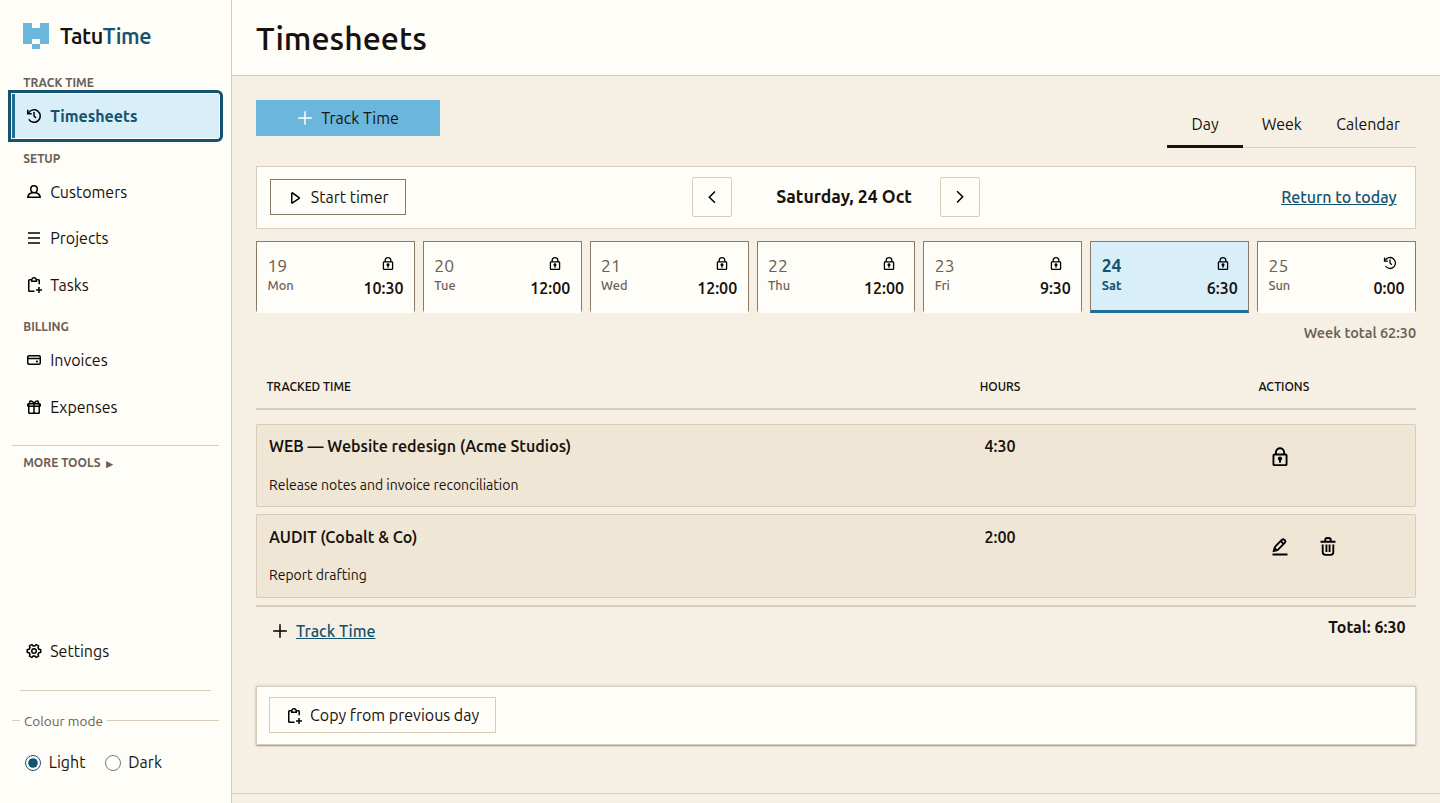1440x803 pixels.
Task: Select Light colour mode
Action: pos(33,763)
